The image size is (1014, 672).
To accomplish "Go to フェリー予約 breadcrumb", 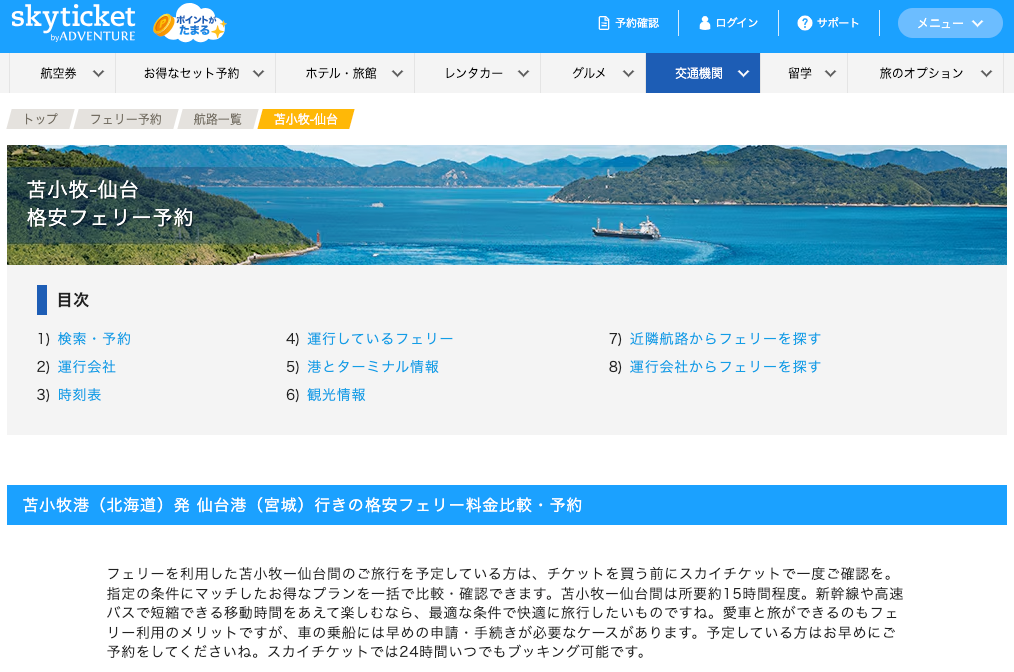I will 125,119.
